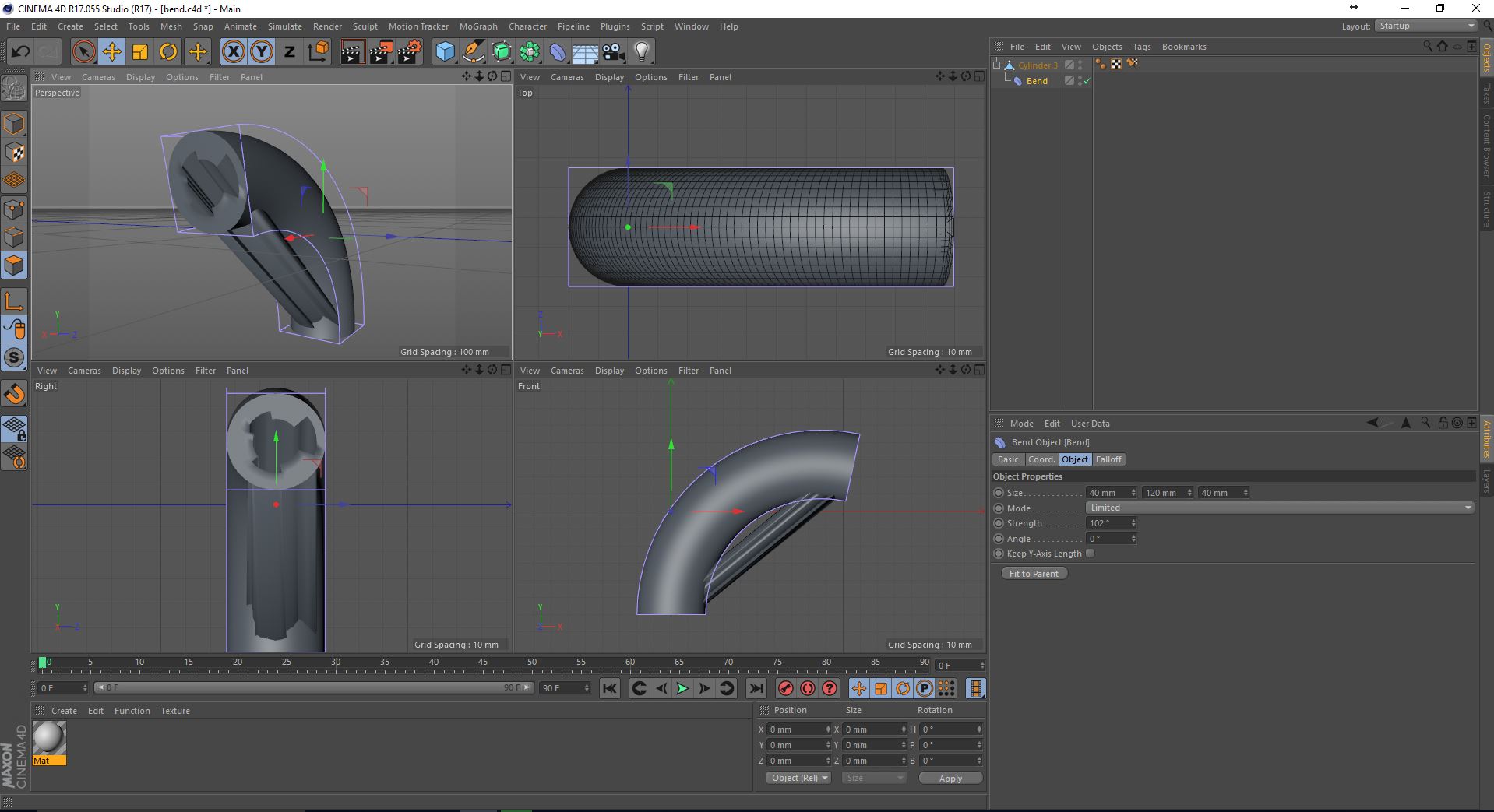
Task: Click the Fit to Parent button
Action: (x=1034, y=574)
